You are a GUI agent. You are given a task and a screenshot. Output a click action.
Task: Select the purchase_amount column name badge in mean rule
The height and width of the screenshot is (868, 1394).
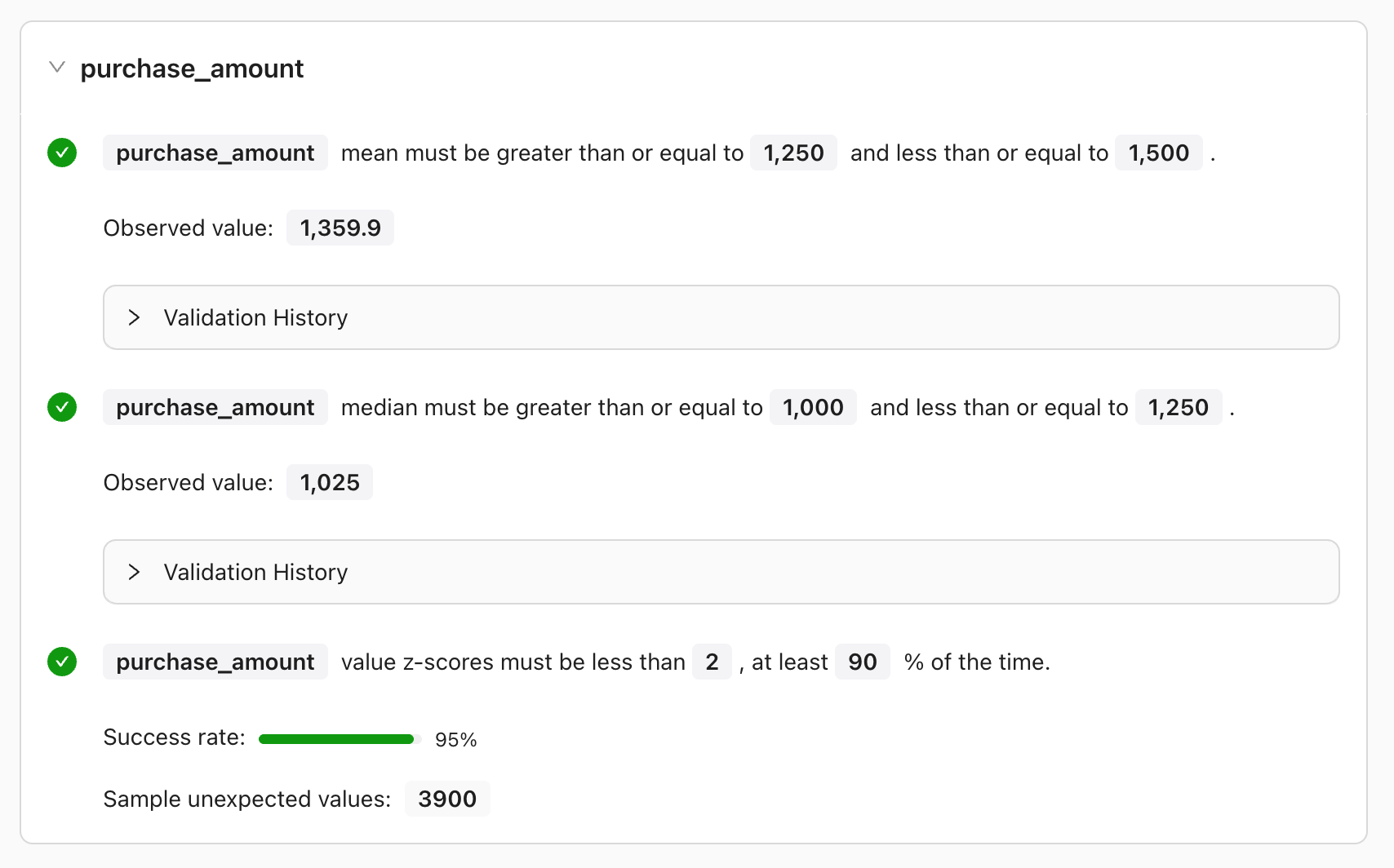coord(215,153)
